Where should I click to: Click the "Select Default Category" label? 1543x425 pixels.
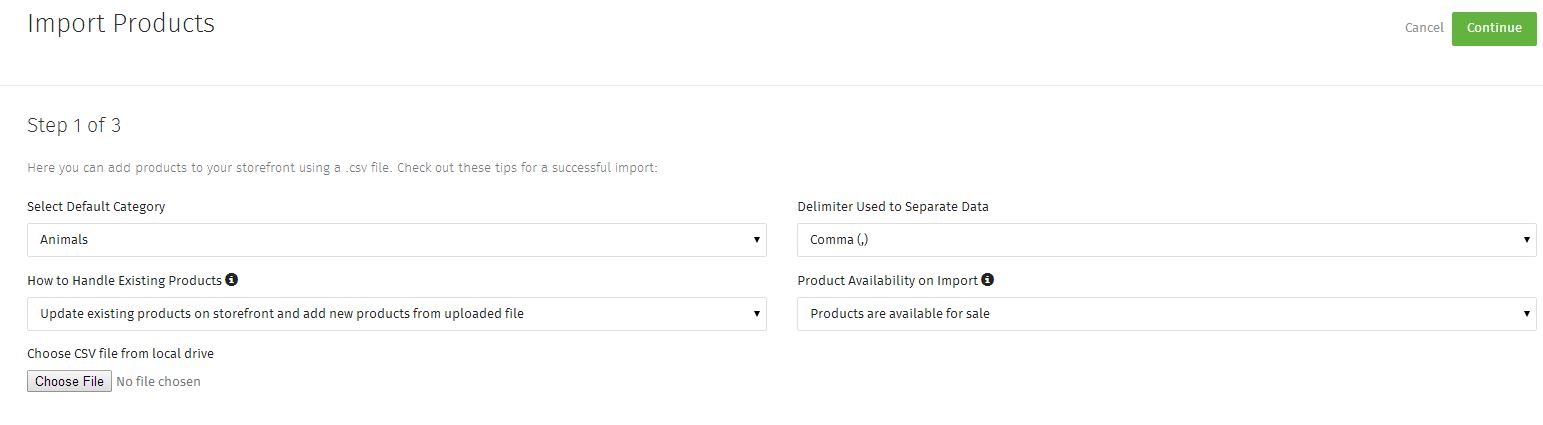96,207
